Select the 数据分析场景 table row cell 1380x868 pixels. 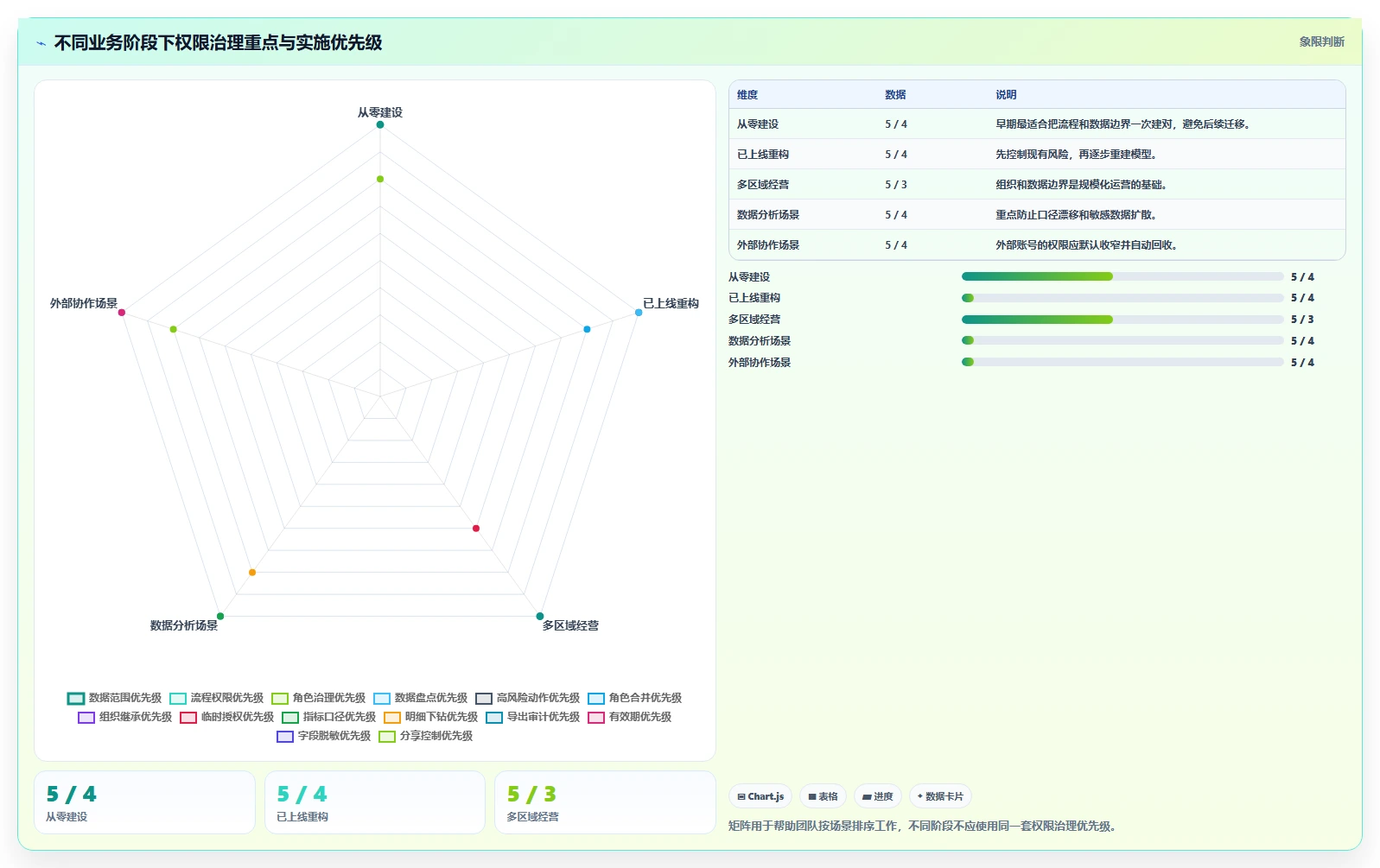pos(768,215)
